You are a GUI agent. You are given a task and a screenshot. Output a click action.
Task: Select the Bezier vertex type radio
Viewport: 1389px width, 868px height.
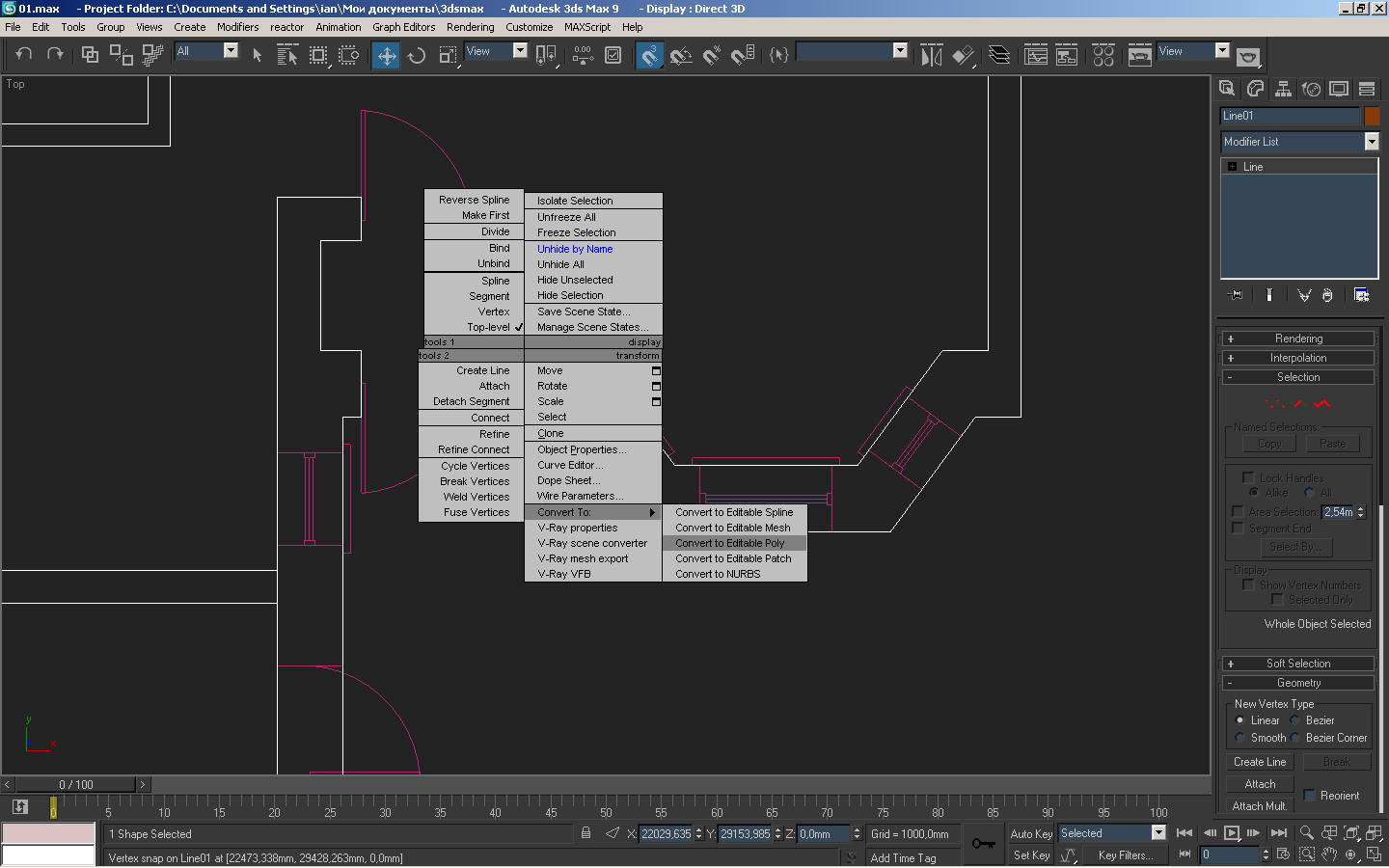1295,720
